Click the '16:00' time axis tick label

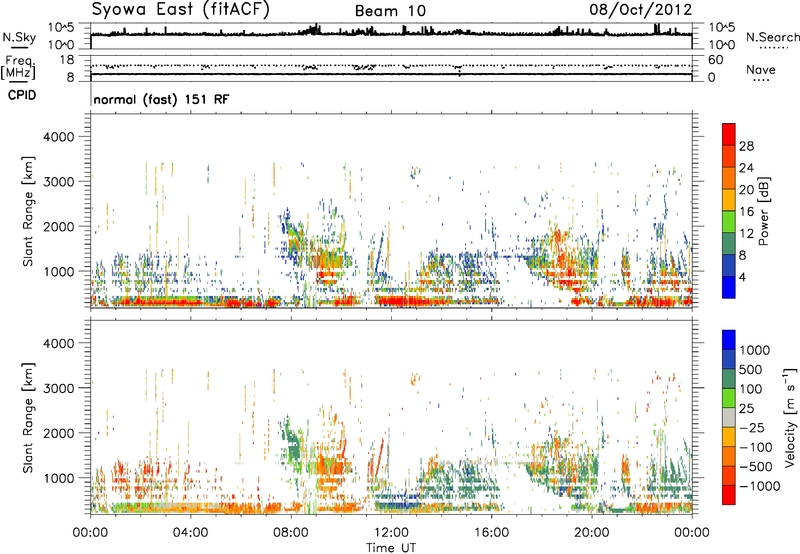pyautogui.click(x=491, y=533)
